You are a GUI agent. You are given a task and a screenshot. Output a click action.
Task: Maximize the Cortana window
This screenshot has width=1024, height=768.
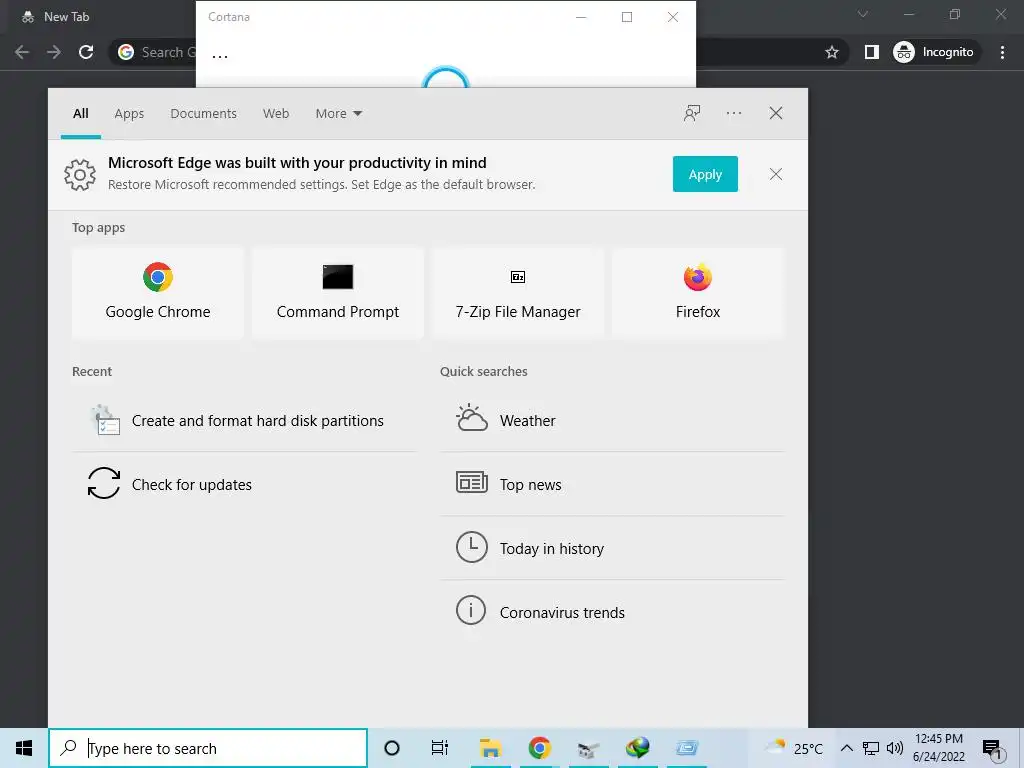[627, 17]
